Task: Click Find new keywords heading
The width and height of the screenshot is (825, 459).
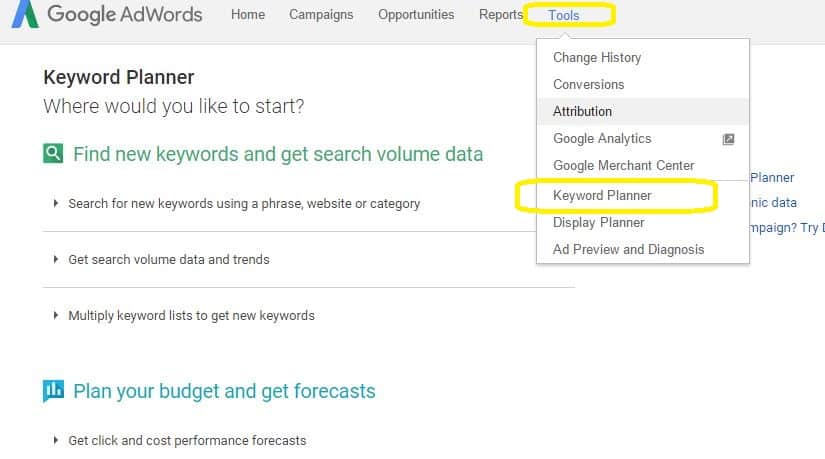Action: [278, 154]
